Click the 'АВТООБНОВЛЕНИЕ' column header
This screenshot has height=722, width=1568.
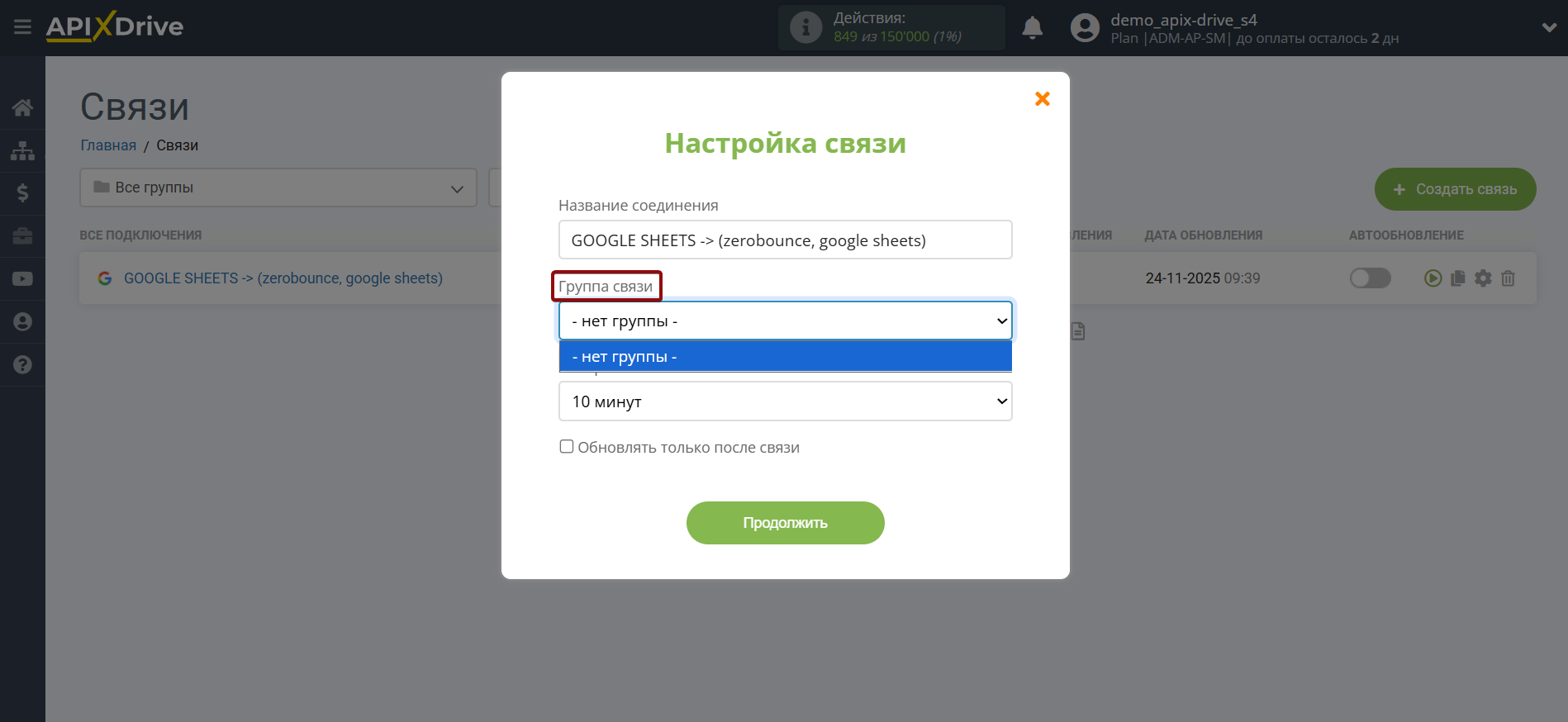[1406, 235]
